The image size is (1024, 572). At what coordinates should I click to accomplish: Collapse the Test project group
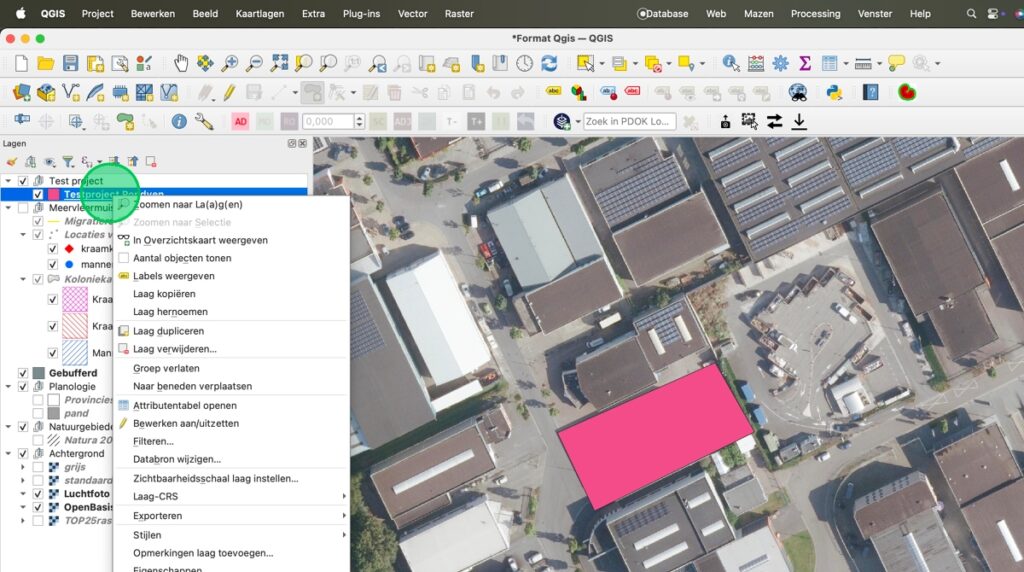[x=9, y=181]
